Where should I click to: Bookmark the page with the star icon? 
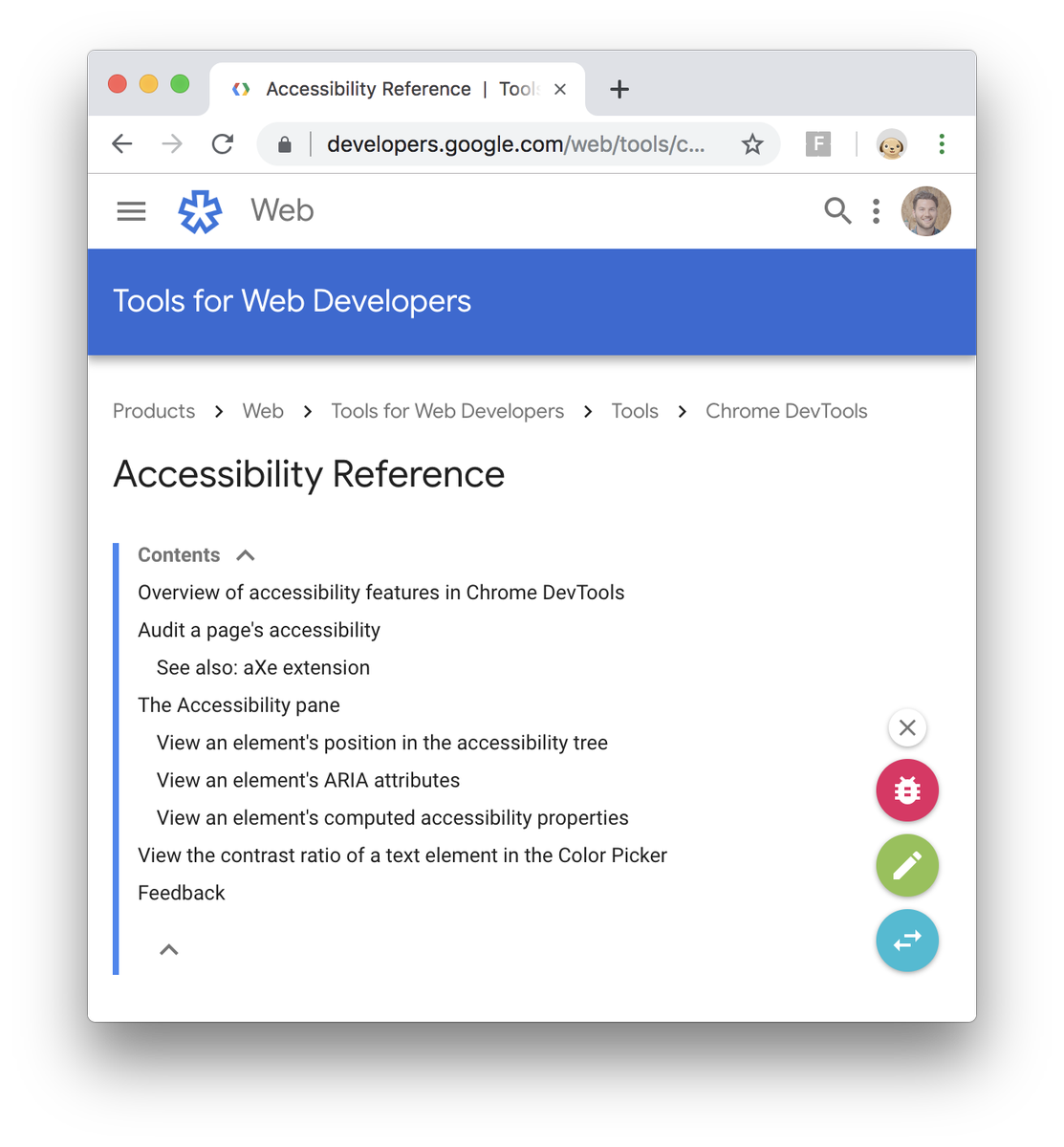point(752,144)
